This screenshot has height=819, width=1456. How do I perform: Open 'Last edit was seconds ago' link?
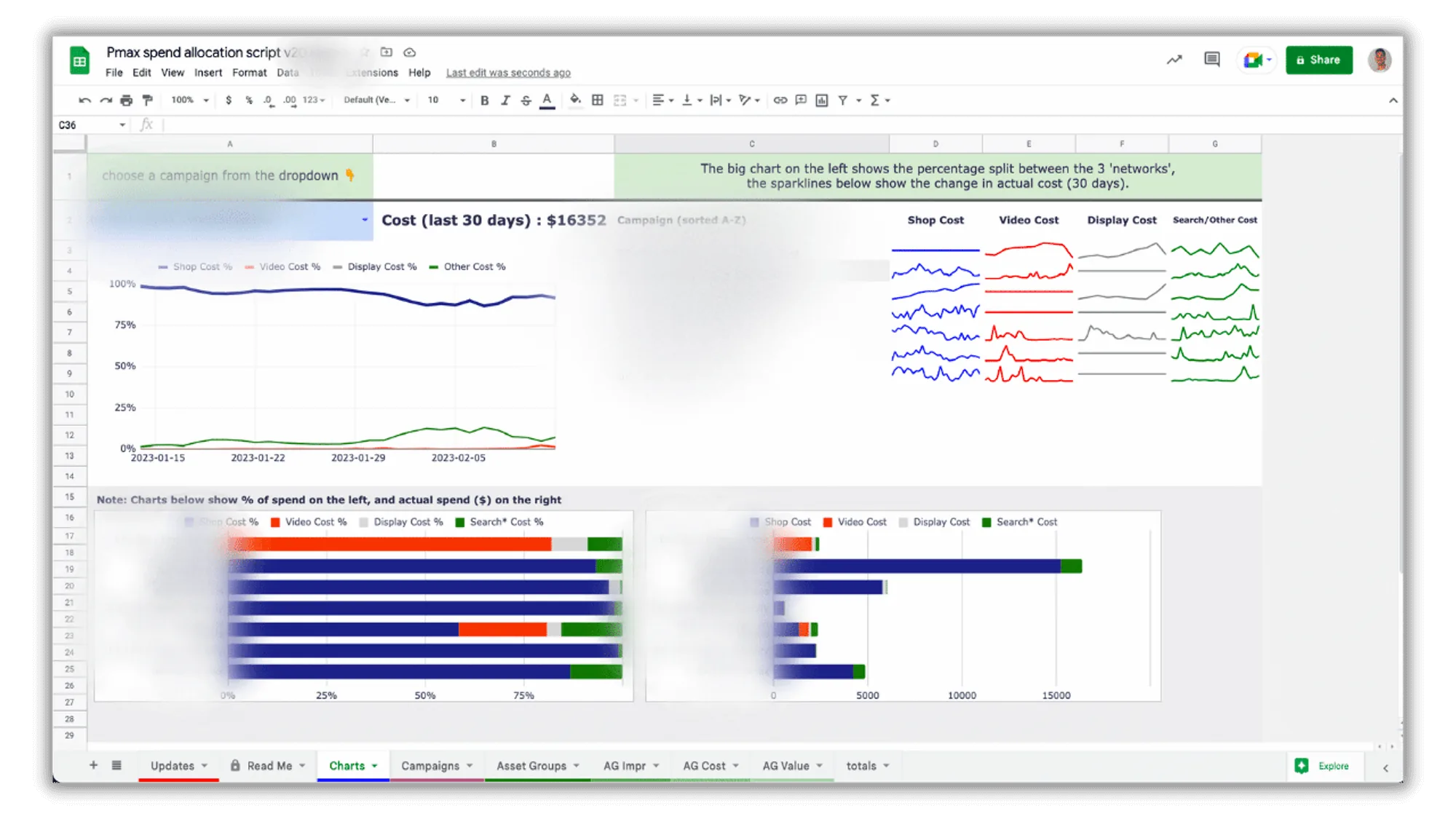[508, 73]
